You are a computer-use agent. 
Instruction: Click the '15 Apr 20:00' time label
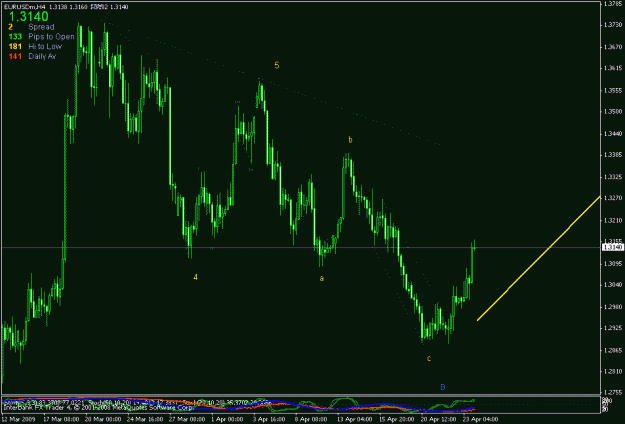(x=397, y=420)
